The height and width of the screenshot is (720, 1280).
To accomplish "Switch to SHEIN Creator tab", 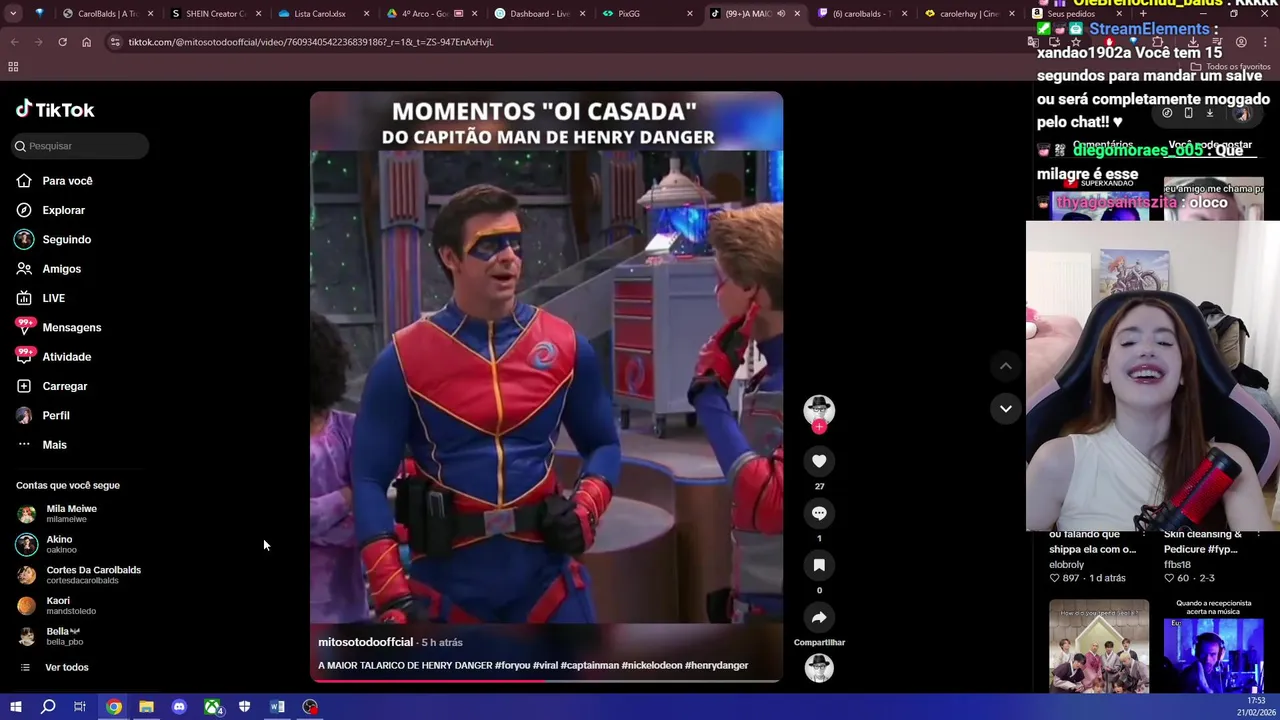I will tap(215, 14).
